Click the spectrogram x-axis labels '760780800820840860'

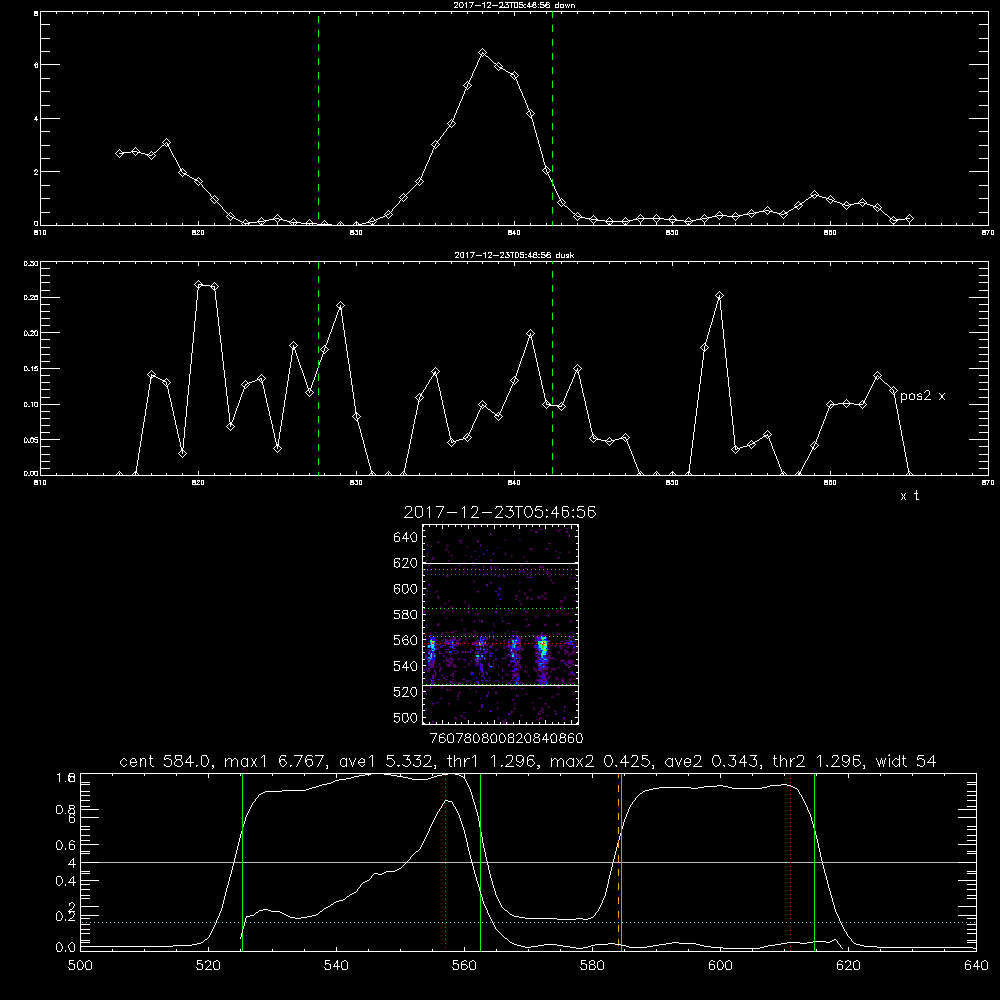(506, 738)
